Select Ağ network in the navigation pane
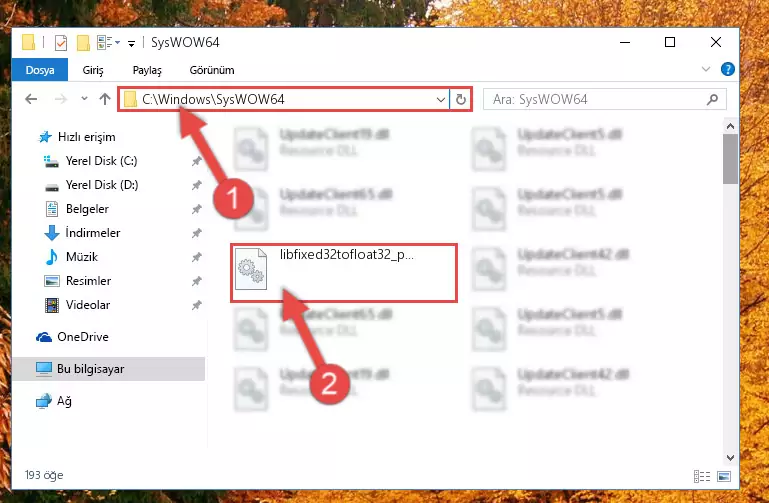 pos(64,401)
